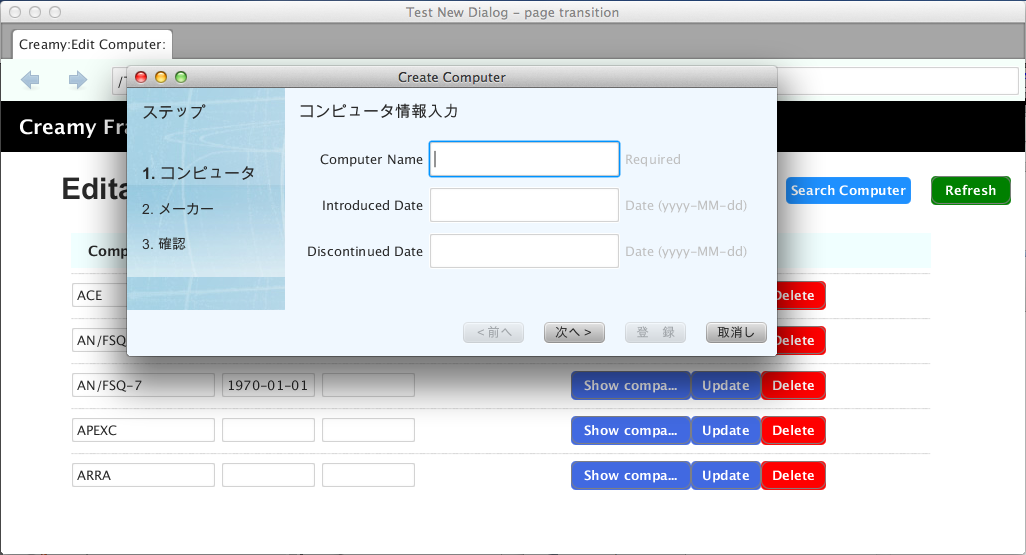The width and height of the screenshot is (1026, 555).
Task: Select the Creamy:Edit Computer tab
Action: point(92,45)
